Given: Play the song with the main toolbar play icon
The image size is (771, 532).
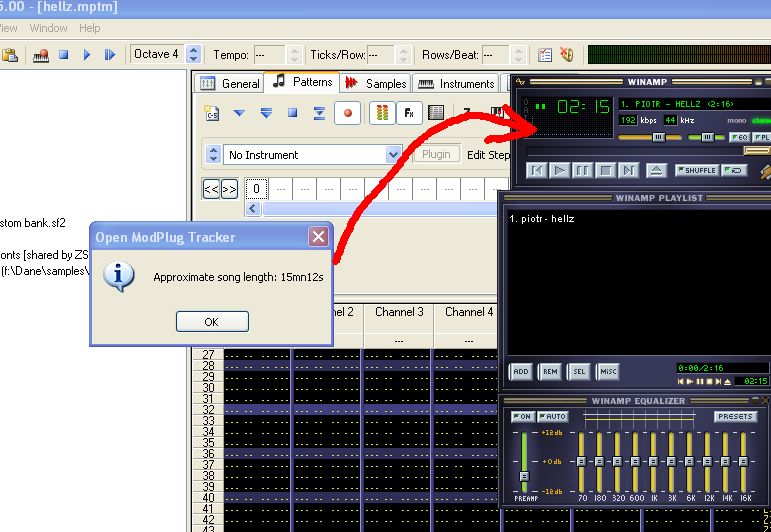Looking at the screenshot, I should [x=87, y=54].
